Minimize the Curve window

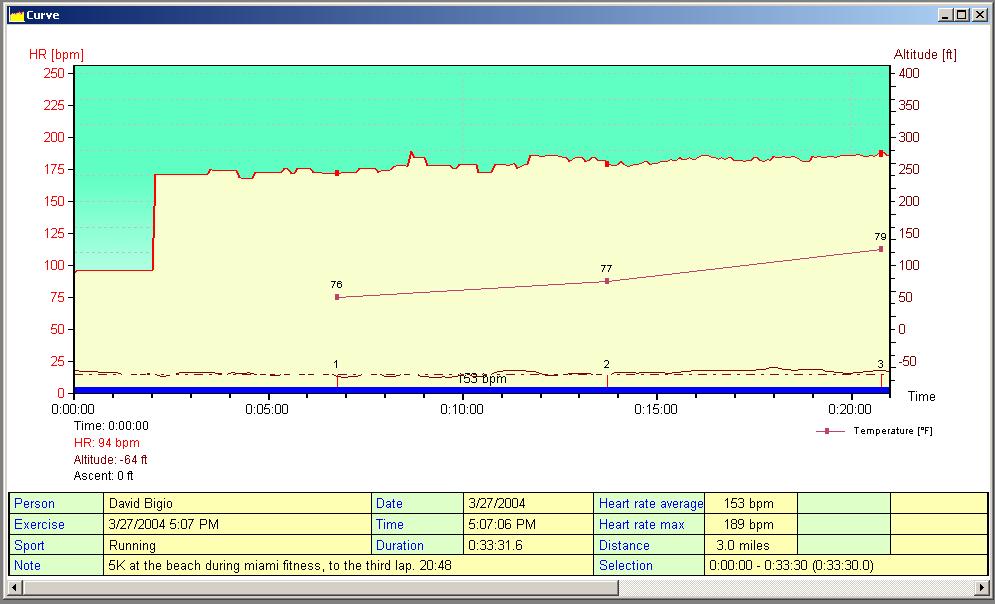pos(946,15)
